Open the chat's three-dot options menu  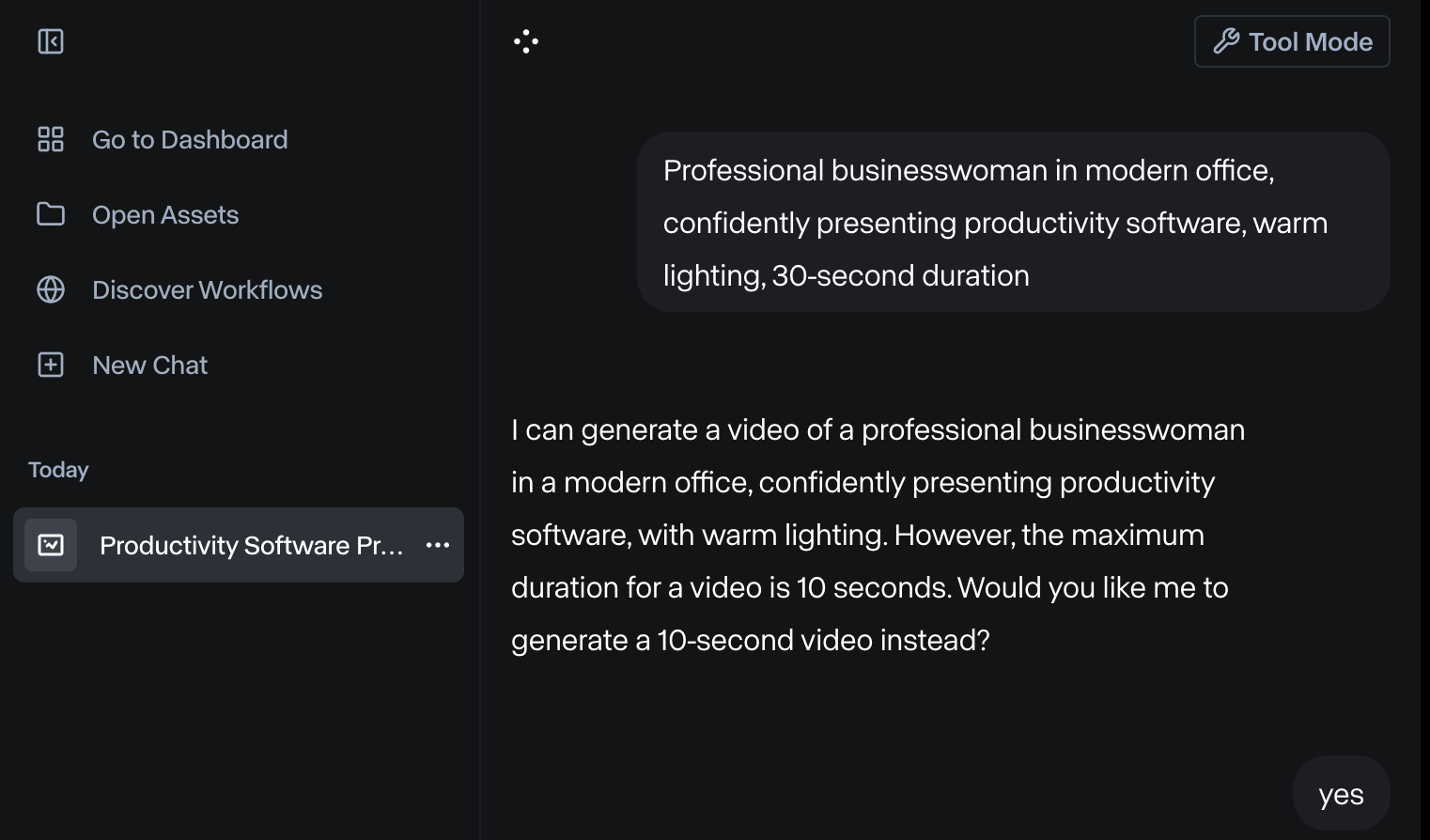point(438,545)
